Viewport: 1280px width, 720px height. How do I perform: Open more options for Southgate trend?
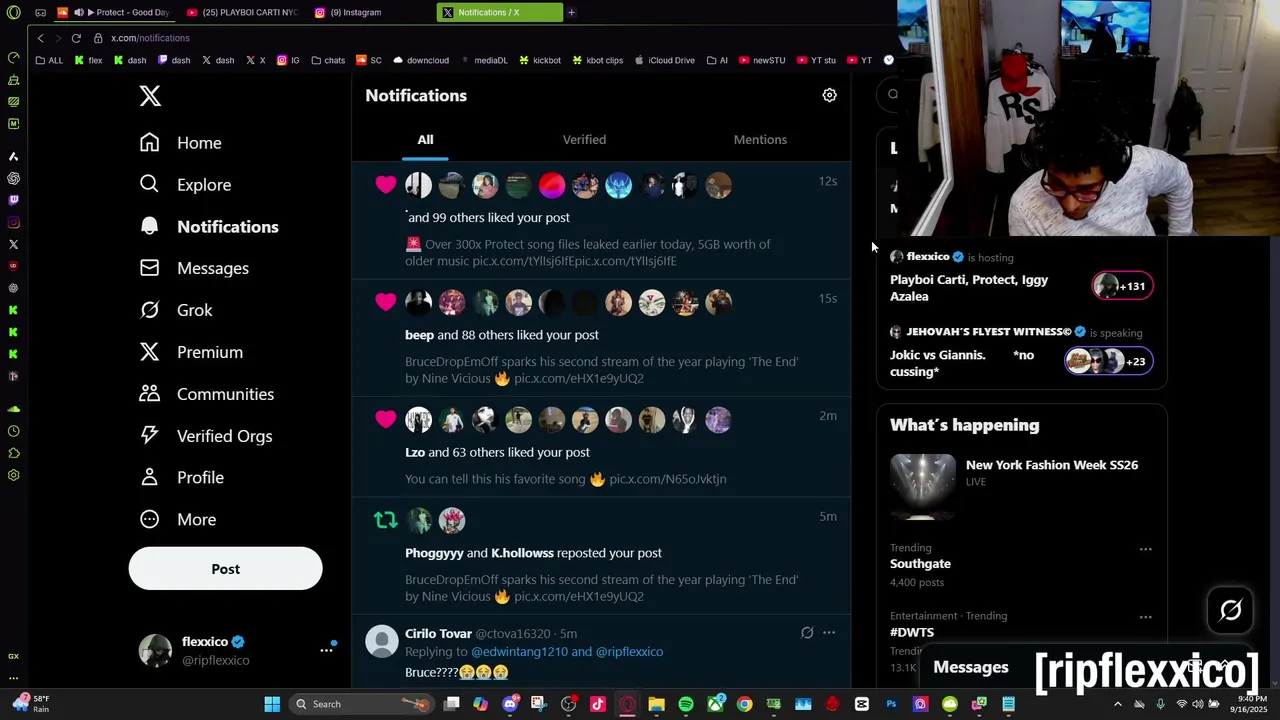(1145, 549)
